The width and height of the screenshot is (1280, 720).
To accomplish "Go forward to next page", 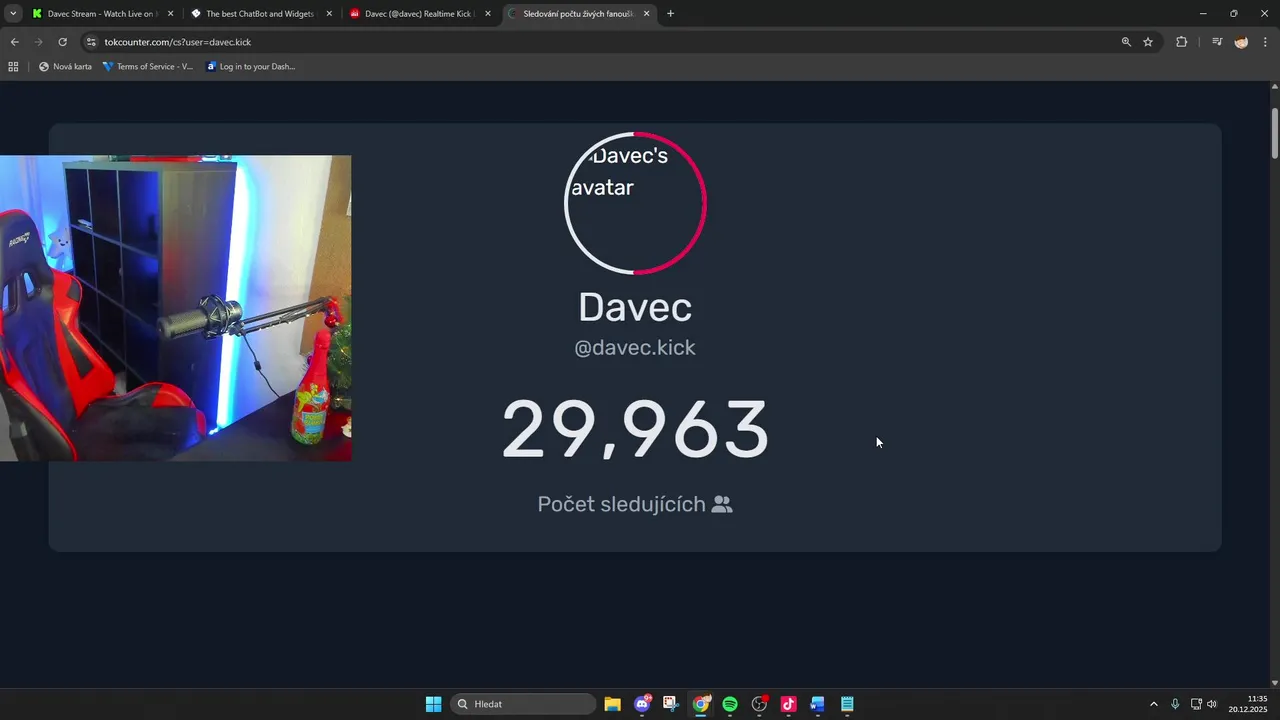I will [38, 42].
